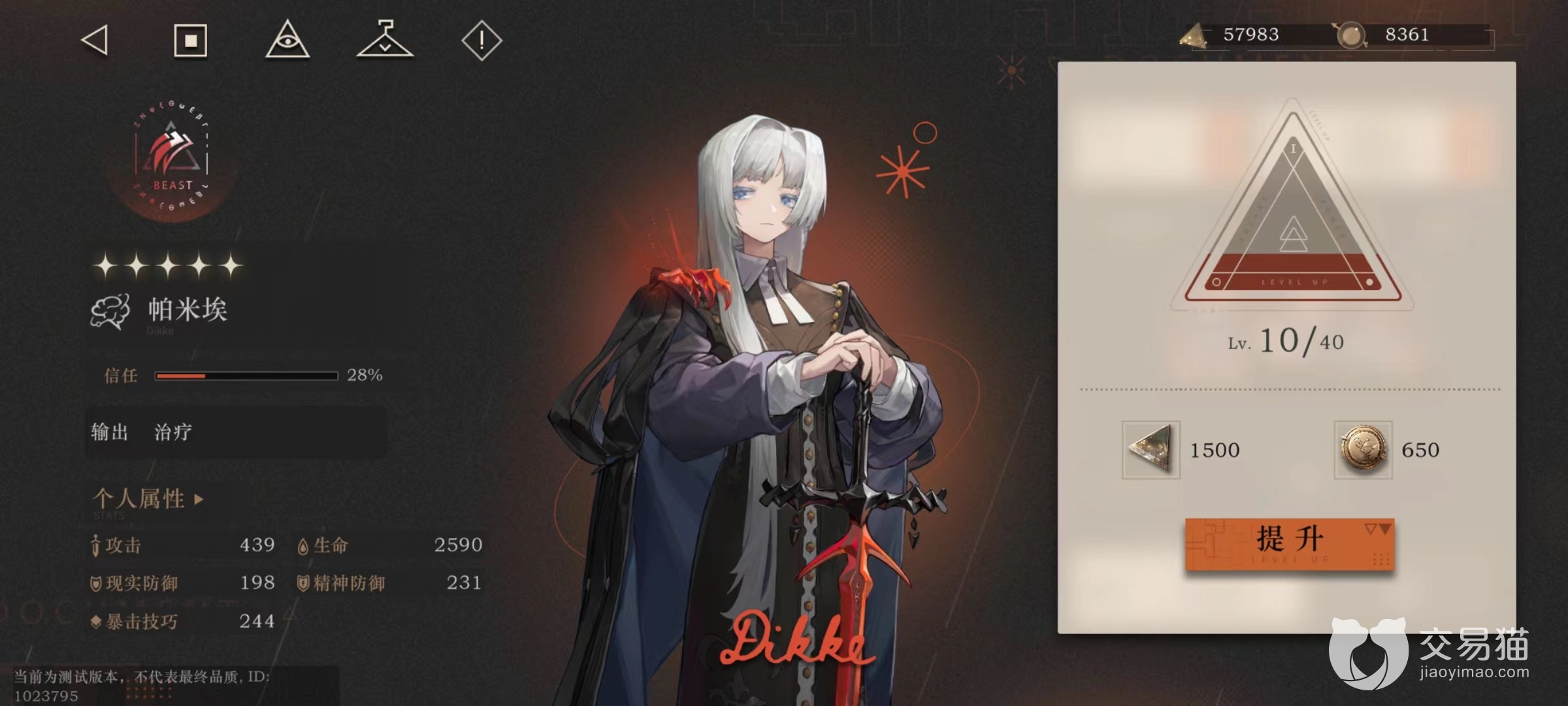Select the 治疗 role tag
This screenshot has height=706, width=1568.
point(173,432)
